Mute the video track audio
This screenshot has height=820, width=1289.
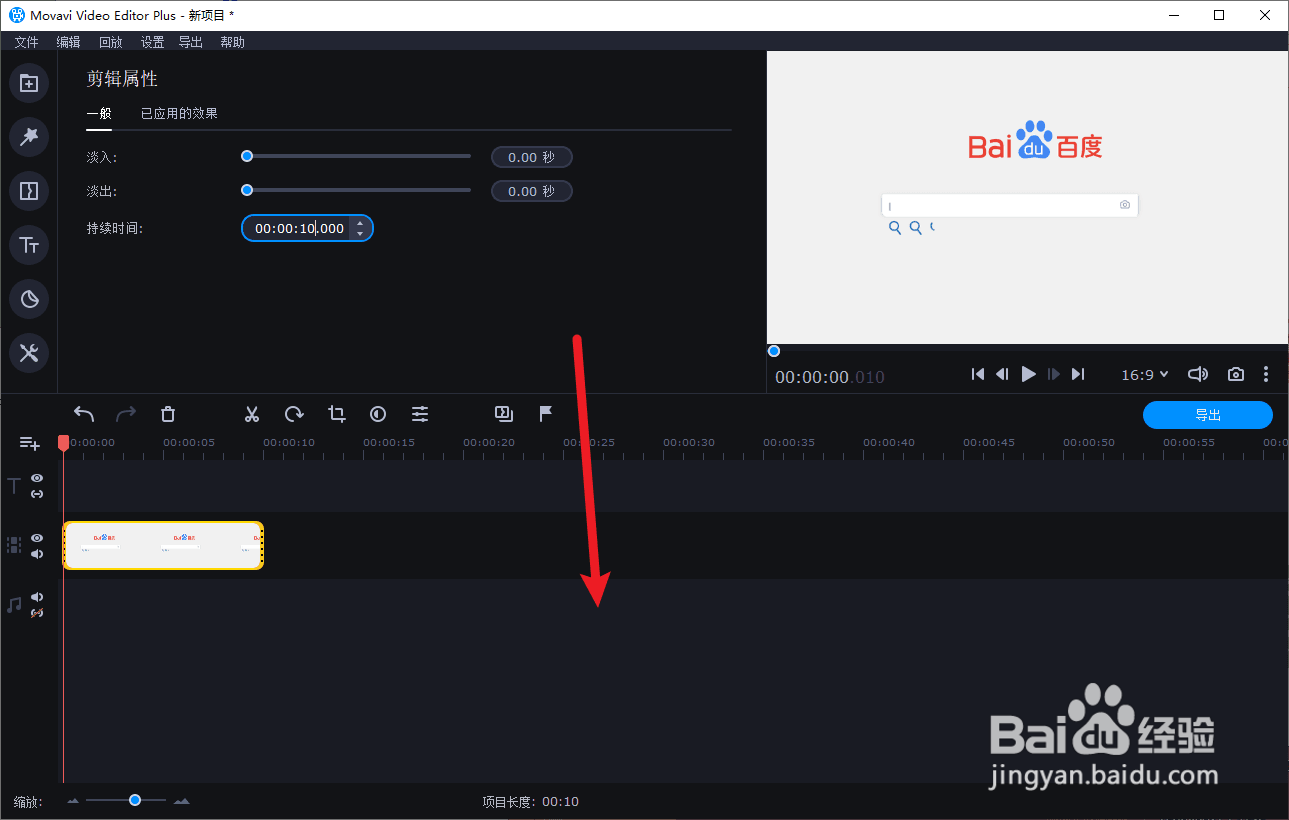coord(37,554)
